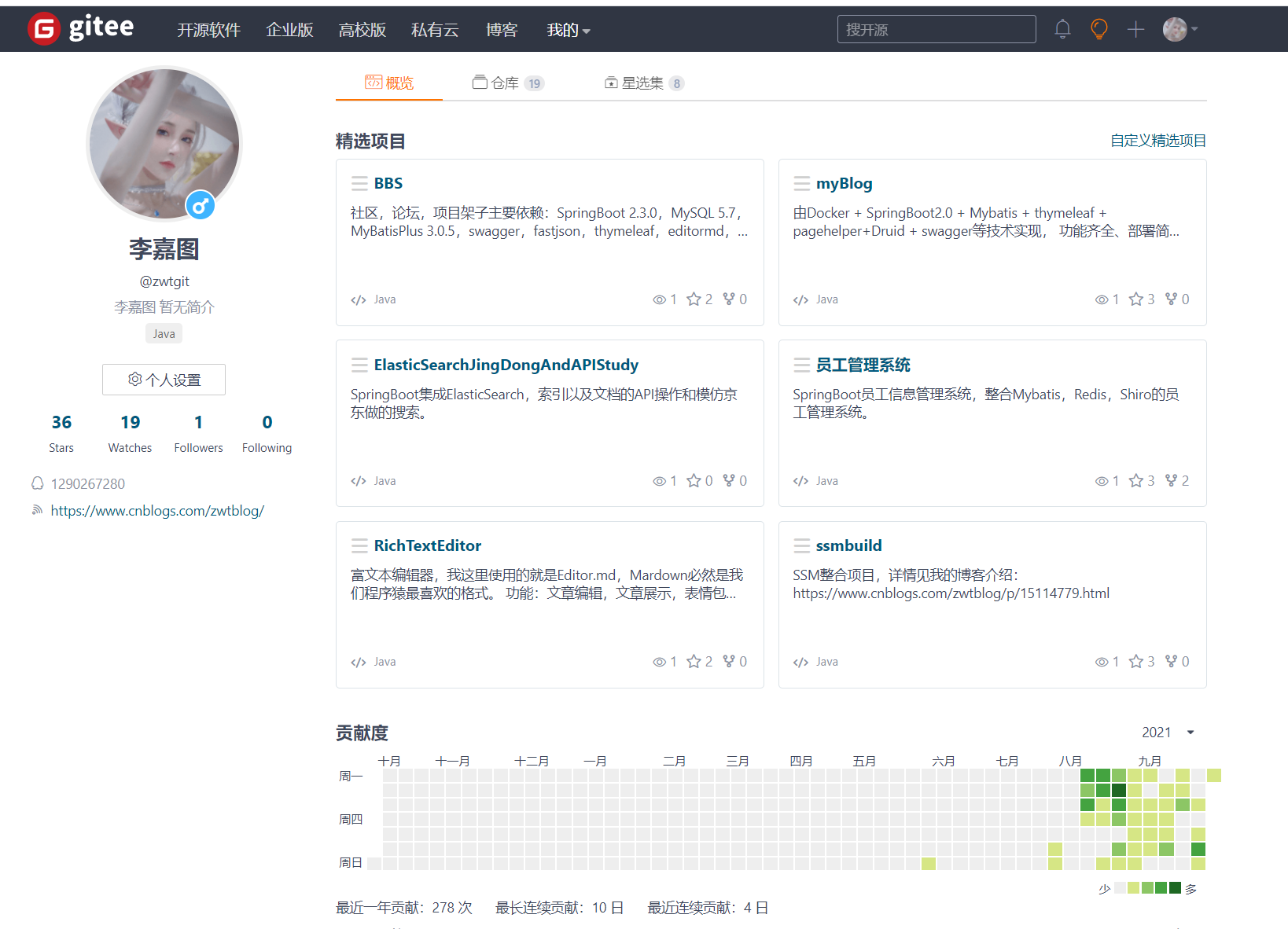Viewport: 1288px width, 929px height.
Task: Click the code icon on BBS card
Action: 359,299
